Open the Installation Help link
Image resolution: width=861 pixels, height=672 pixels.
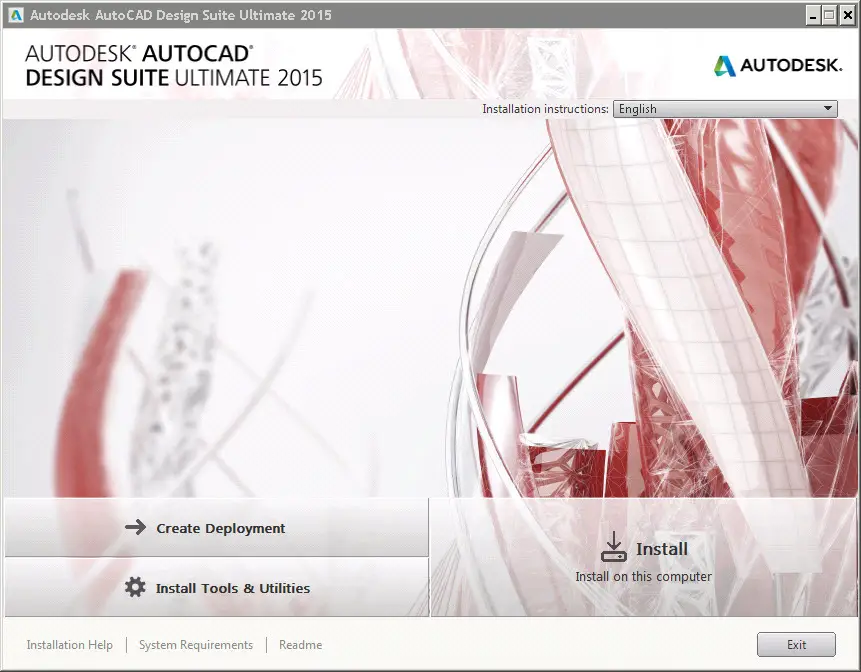pyautogui.click(x=70, y=645)
